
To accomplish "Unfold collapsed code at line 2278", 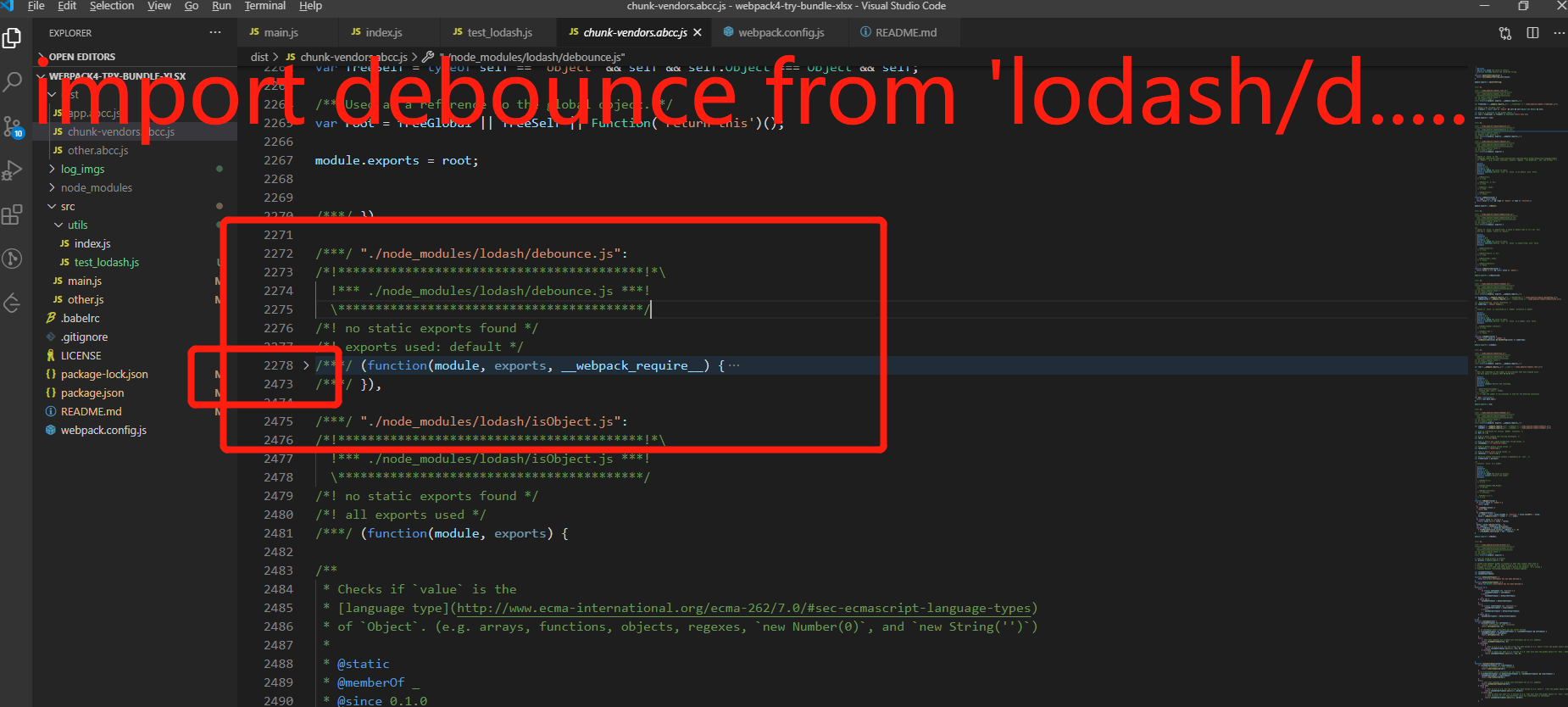I will pyautogui.click(x=306, y=365).
